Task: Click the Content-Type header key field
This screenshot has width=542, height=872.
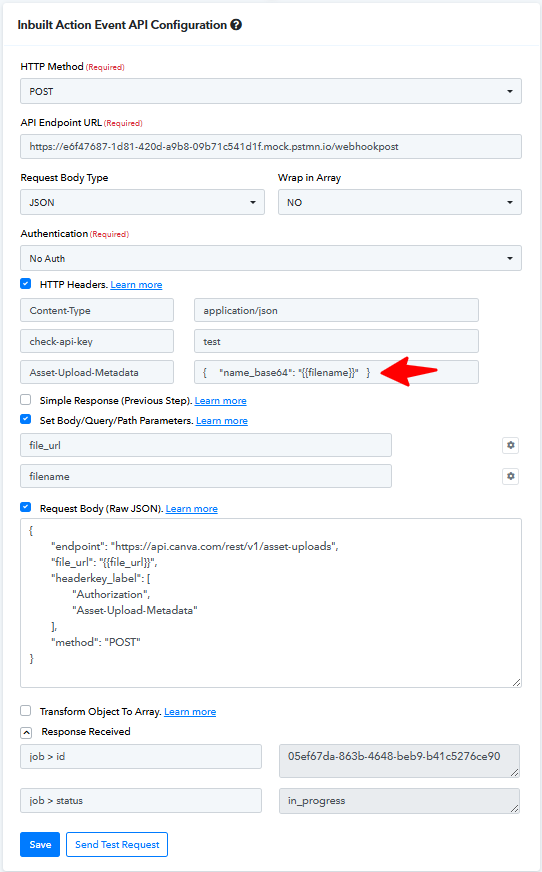Action: pyautogui.click(x=97, y=310)
